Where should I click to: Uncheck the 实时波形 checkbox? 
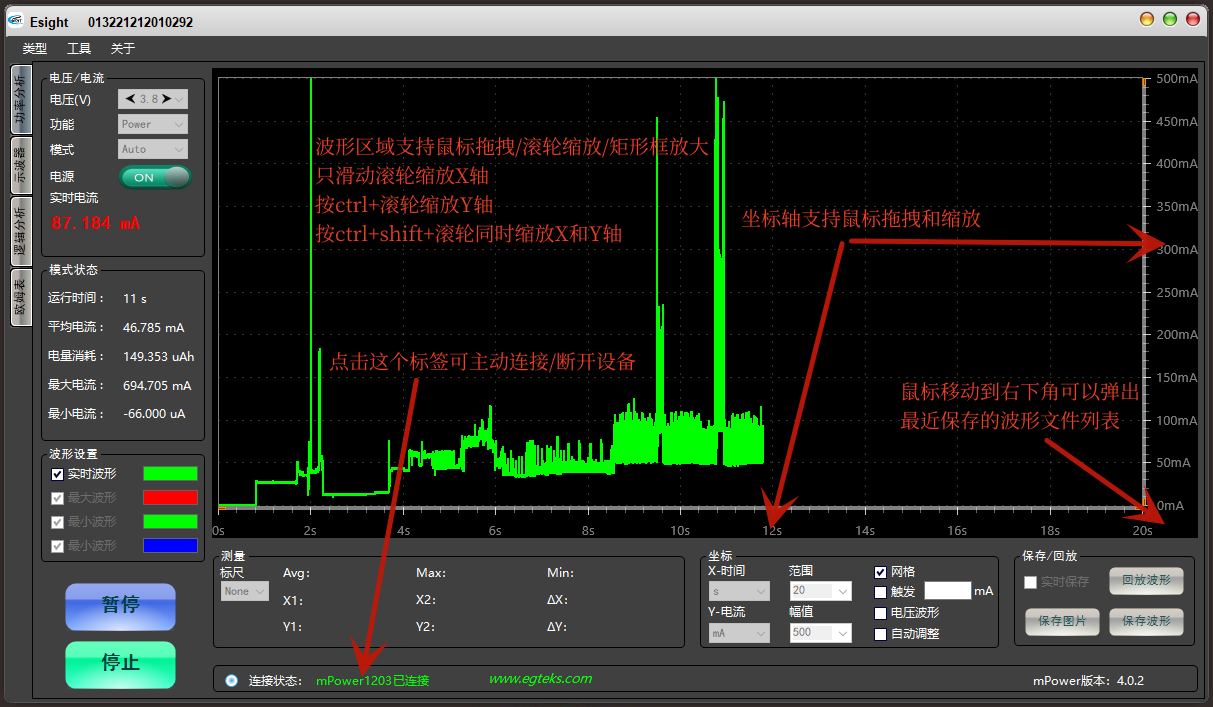[x=57, y=474]
